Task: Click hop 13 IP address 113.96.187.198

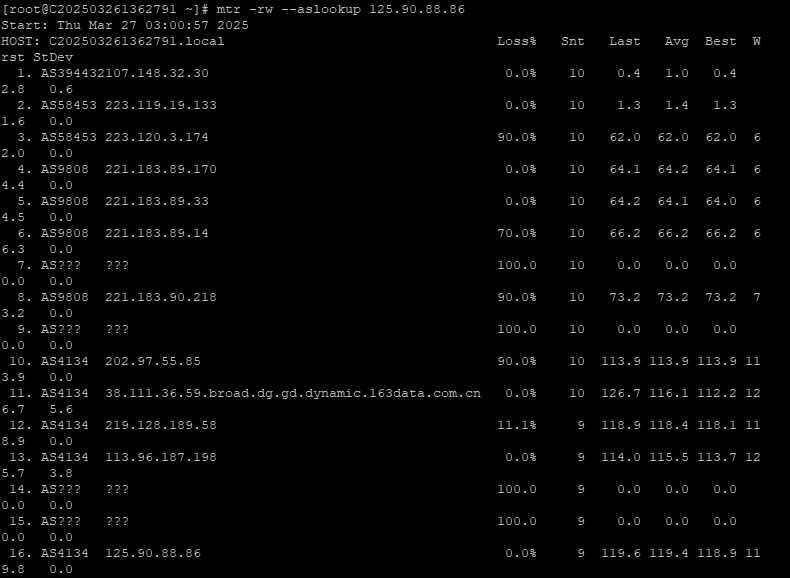Action: pyautogui.click(x=160, y=457)
